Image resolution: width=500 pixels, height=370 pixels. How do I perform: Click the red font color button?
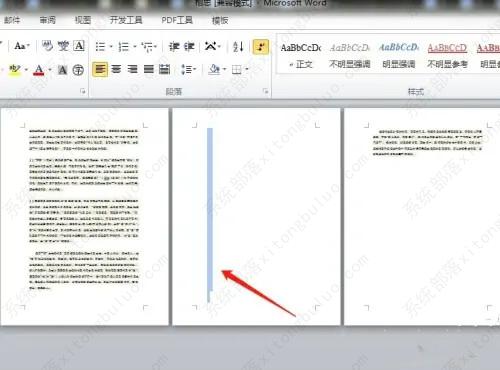[x=39, y=70]
